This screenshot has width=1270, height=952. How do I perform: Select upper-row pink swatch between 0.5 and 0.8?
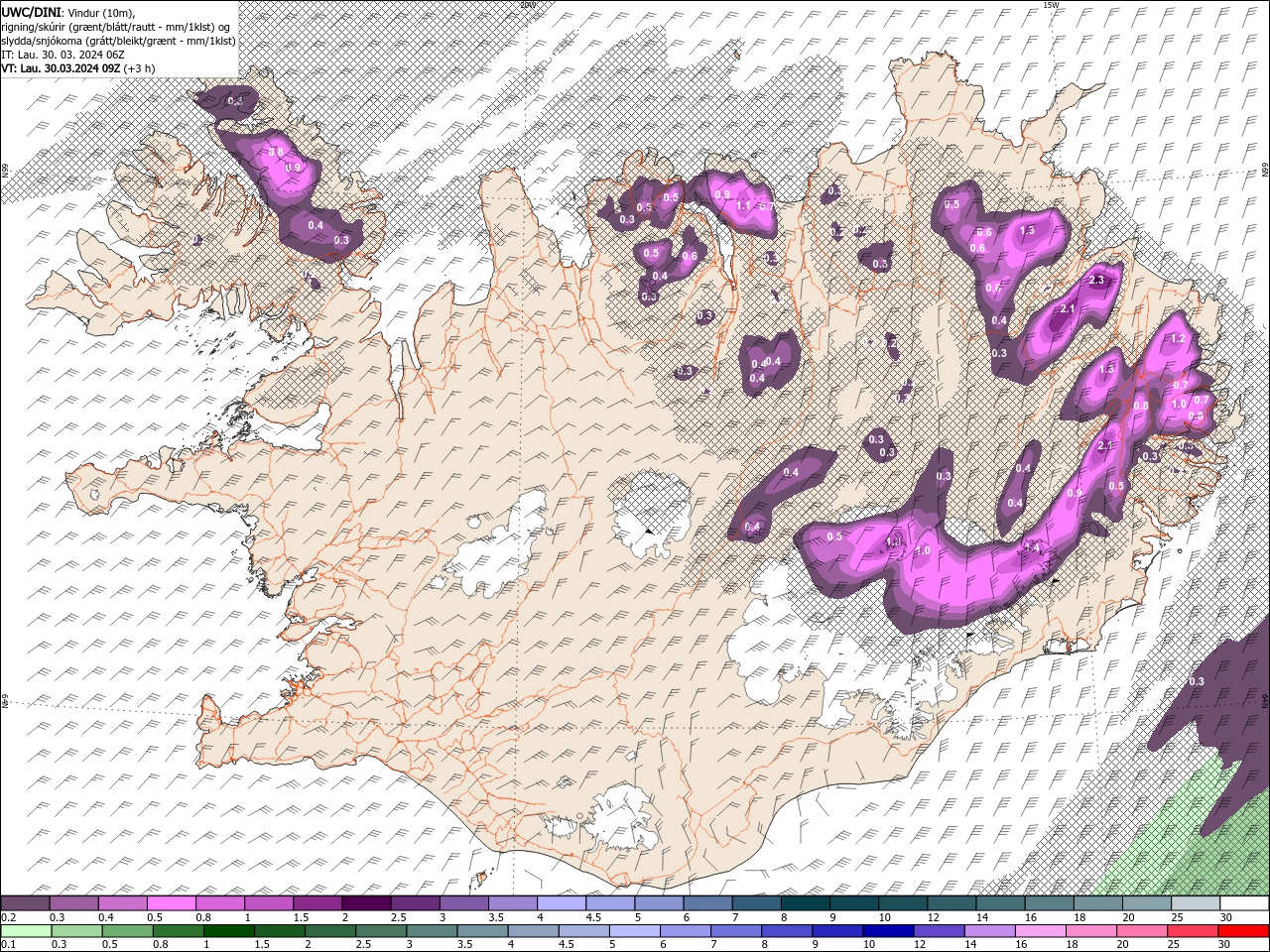tap(171, 903)
